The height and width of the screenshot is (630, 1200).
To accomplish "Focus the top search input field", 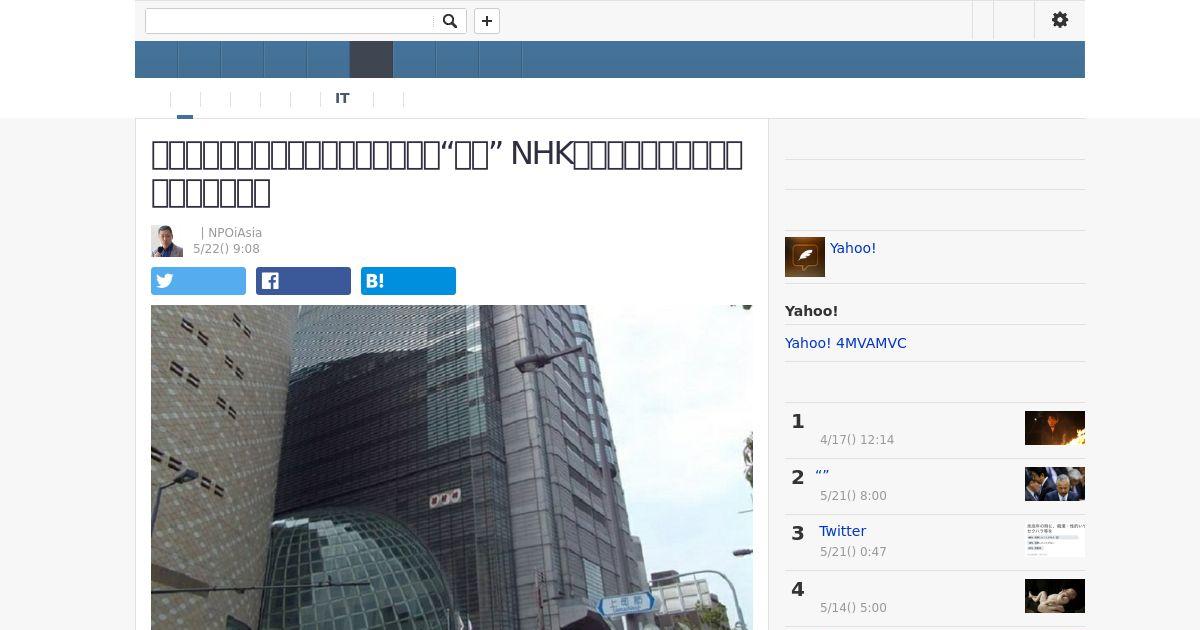I will coord(290,21).
